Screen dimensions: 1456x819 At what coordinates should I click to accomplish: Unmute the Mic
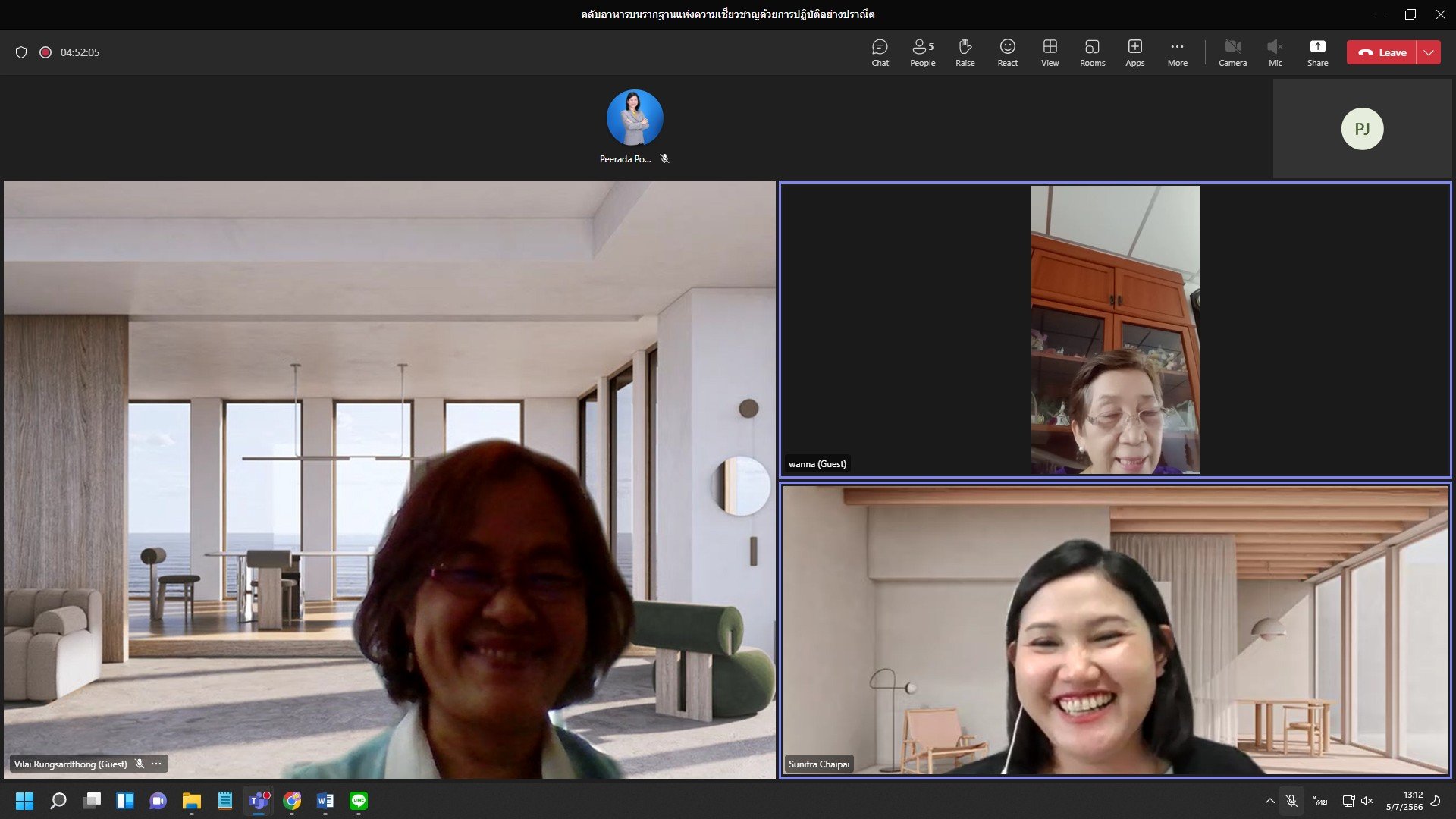pyautogui.click(x=1275, y=52)
